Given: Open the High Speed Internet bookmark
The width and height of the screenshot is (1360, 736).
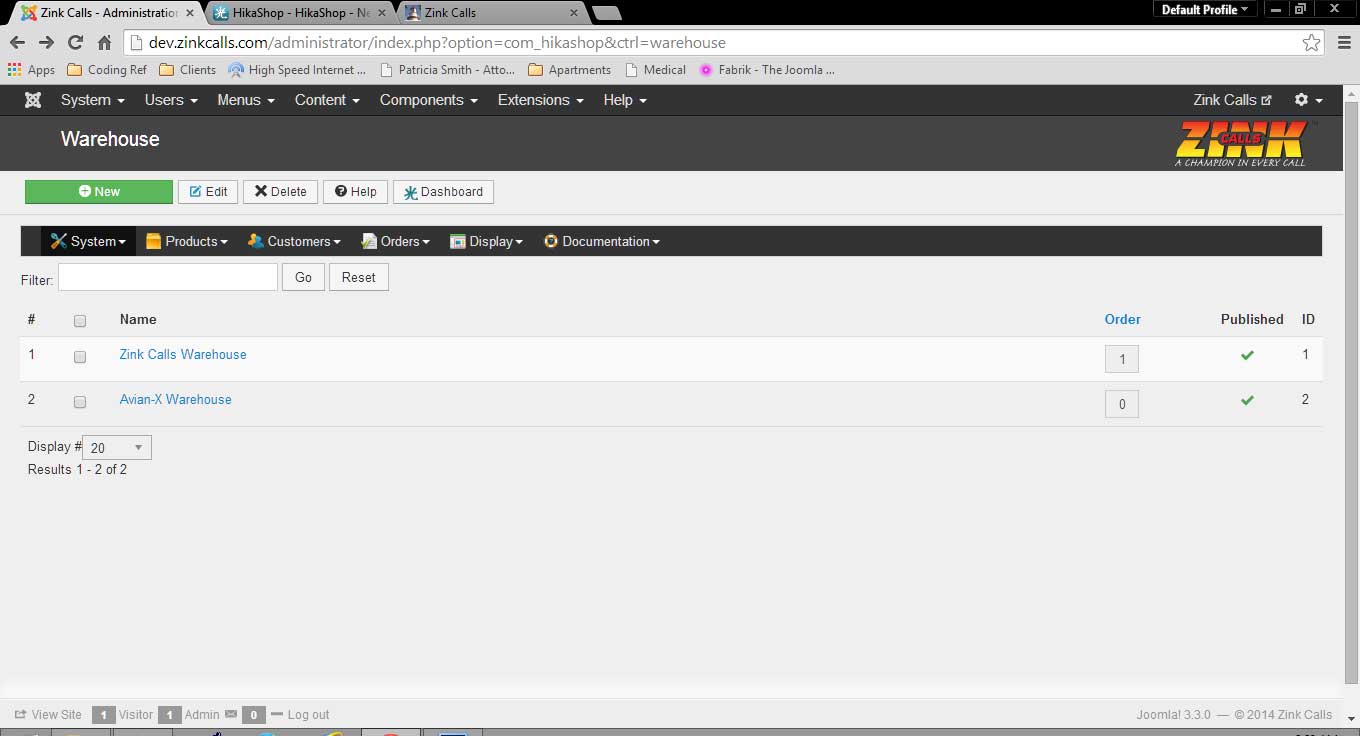Looking at the screenshot, I should [297, 70].
